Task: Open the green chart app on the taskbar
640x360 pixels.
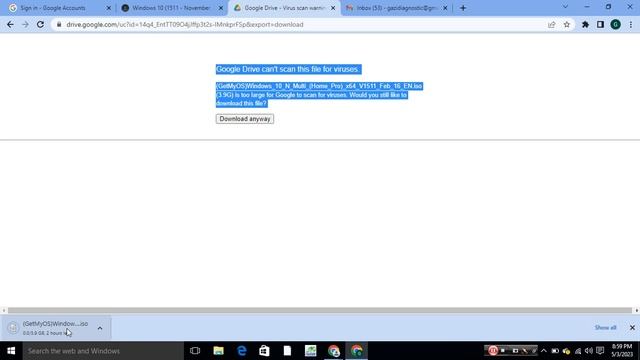Action: [x=311, y=351]
